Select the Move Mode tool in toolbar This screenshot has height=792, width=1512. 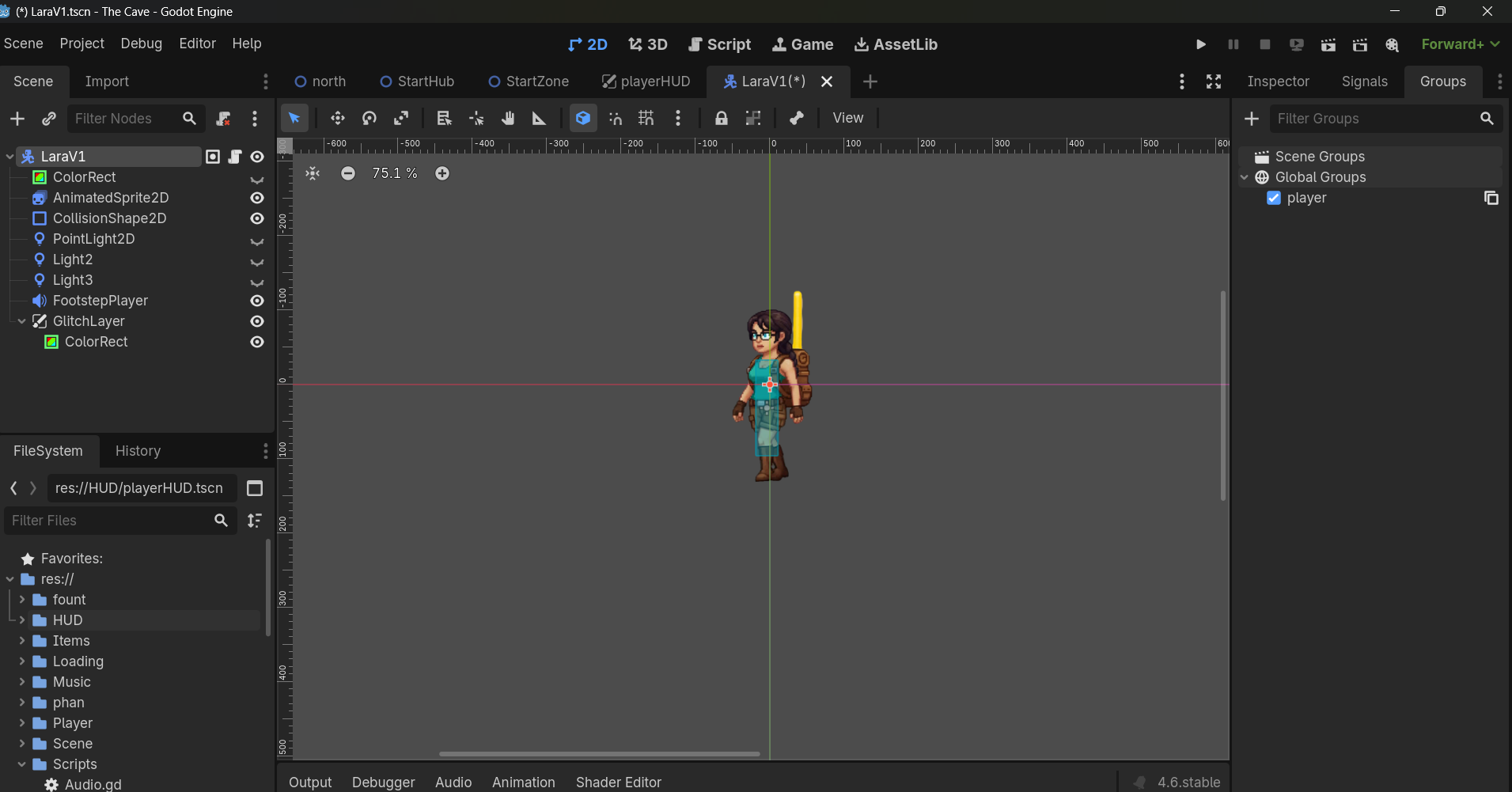click(x=338, y=119)
